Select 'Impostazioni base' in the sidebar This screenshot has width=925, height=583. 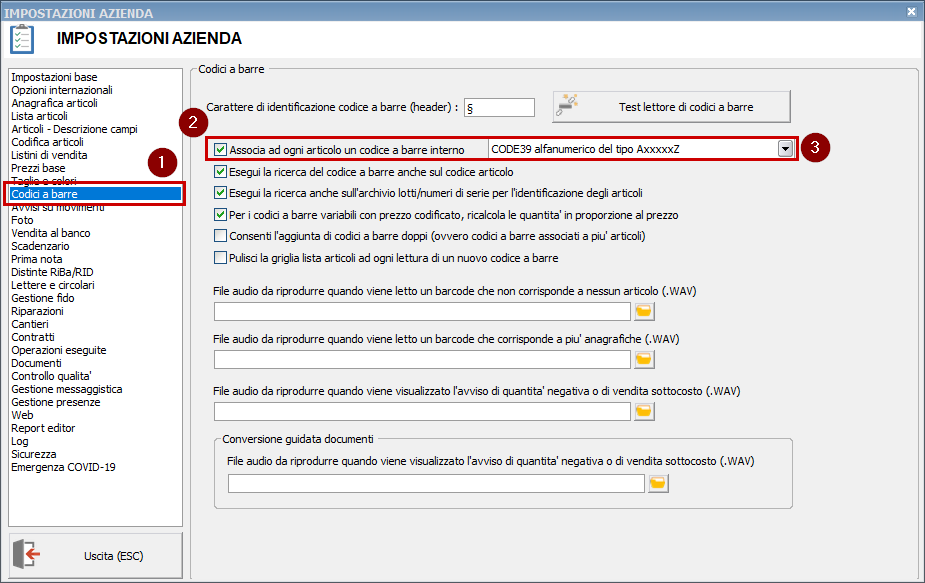click(54, 77)
